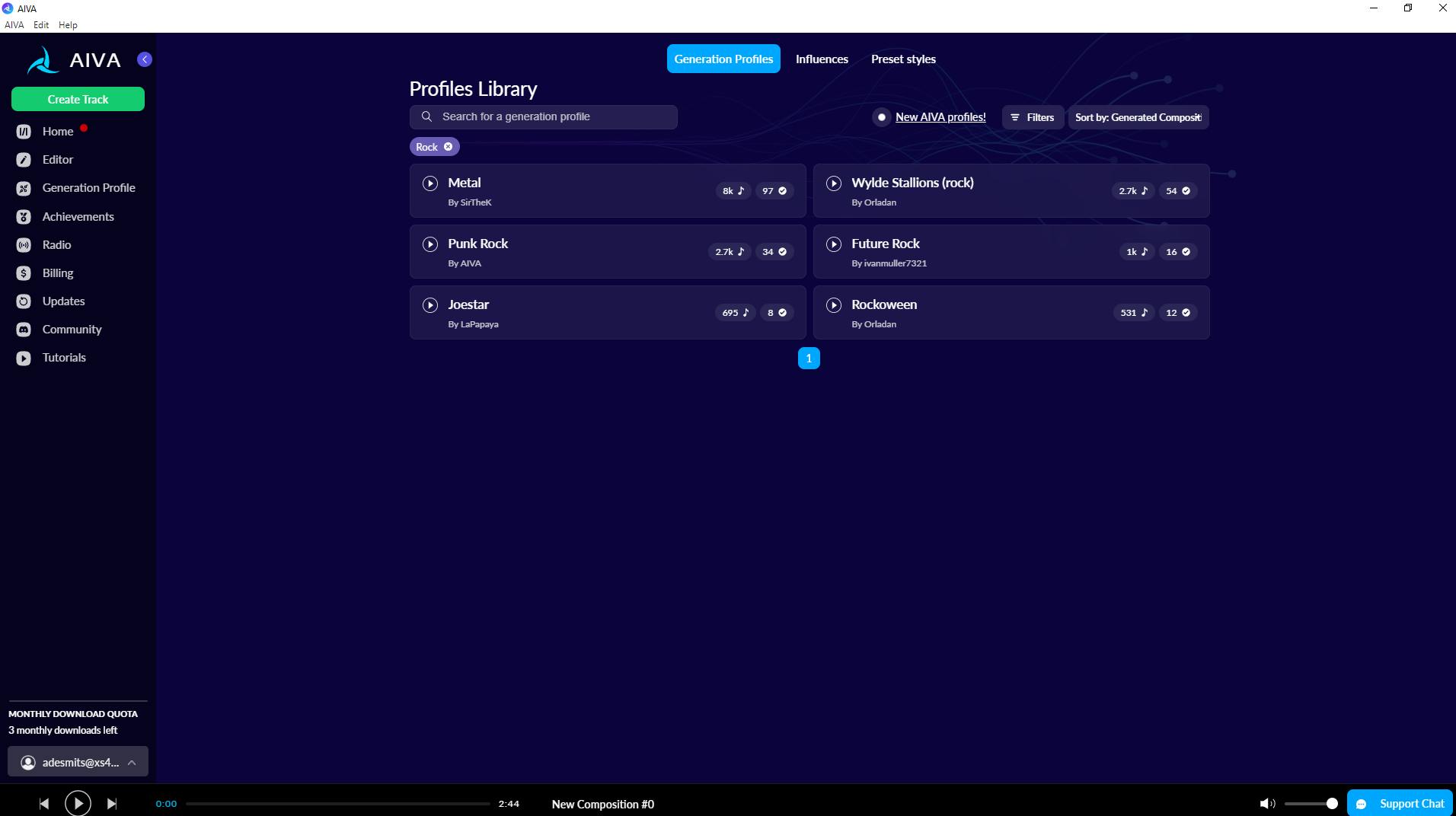
Task: Click the Radio sidebar link
Action: click(x=57, y=245)
